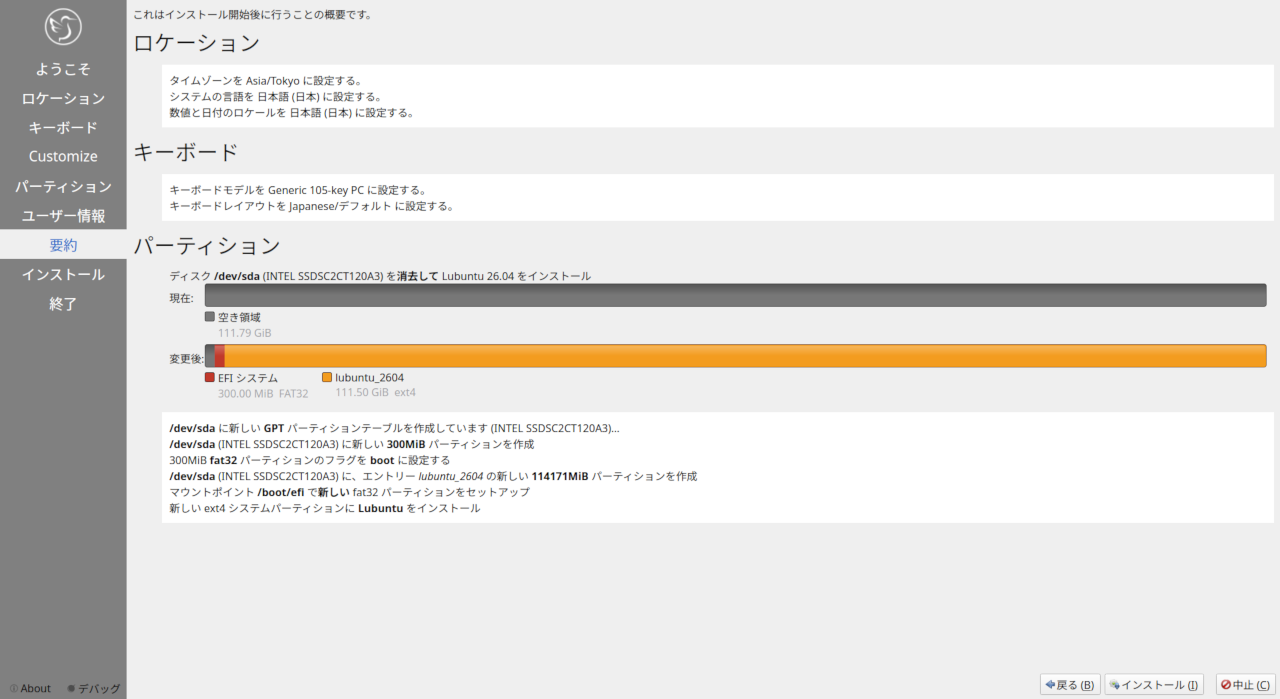Click the システムの言語 日本語 line

pos(276,97)
